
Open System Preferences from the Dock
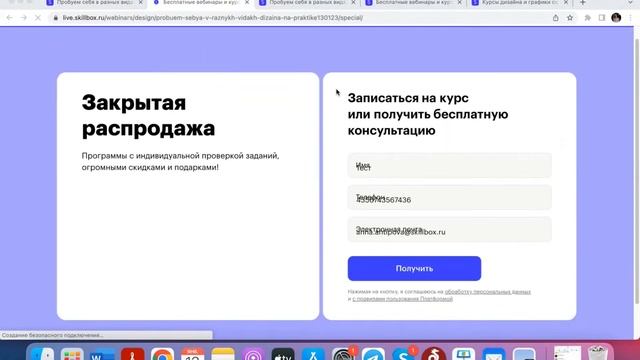click(x=343, y=354)
